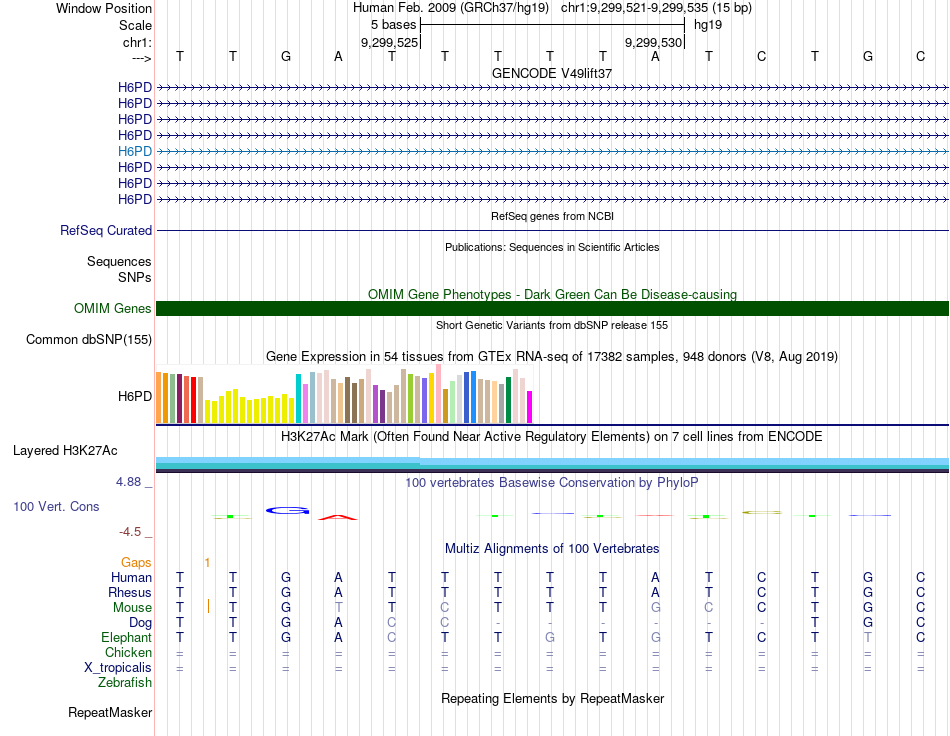Image resolution: width=950 pixels, height=736 pixels.
Task: Click the chr1:9,299,521-9,299,535 (15 bp) position text
Action: tap(656, 8)
